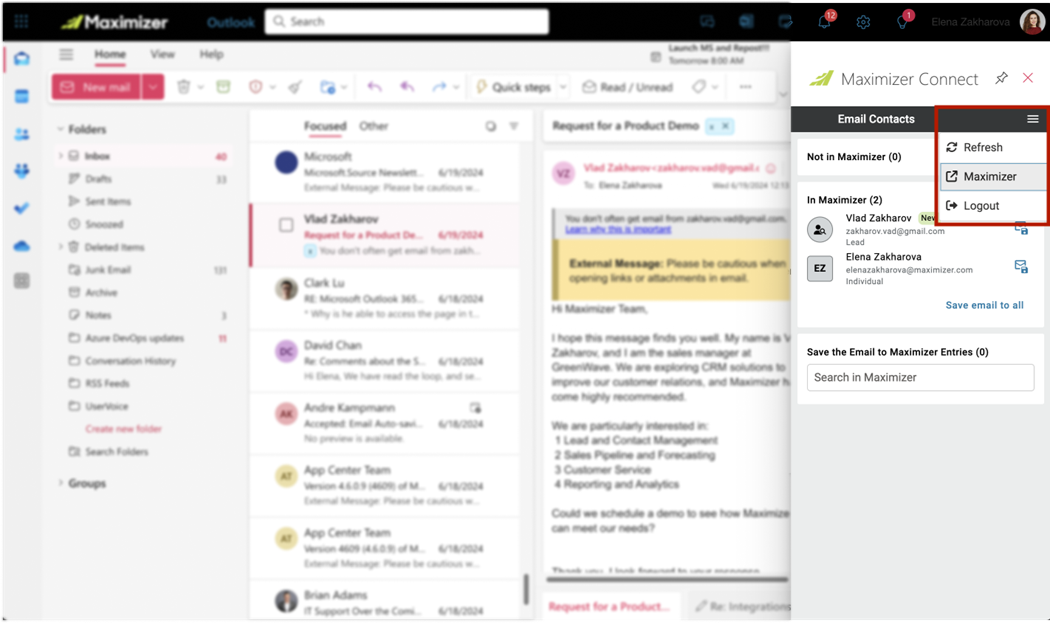Open tips lightbulb icon
The height and width of the screenshot is (623, 1050).
coord(902,22)
